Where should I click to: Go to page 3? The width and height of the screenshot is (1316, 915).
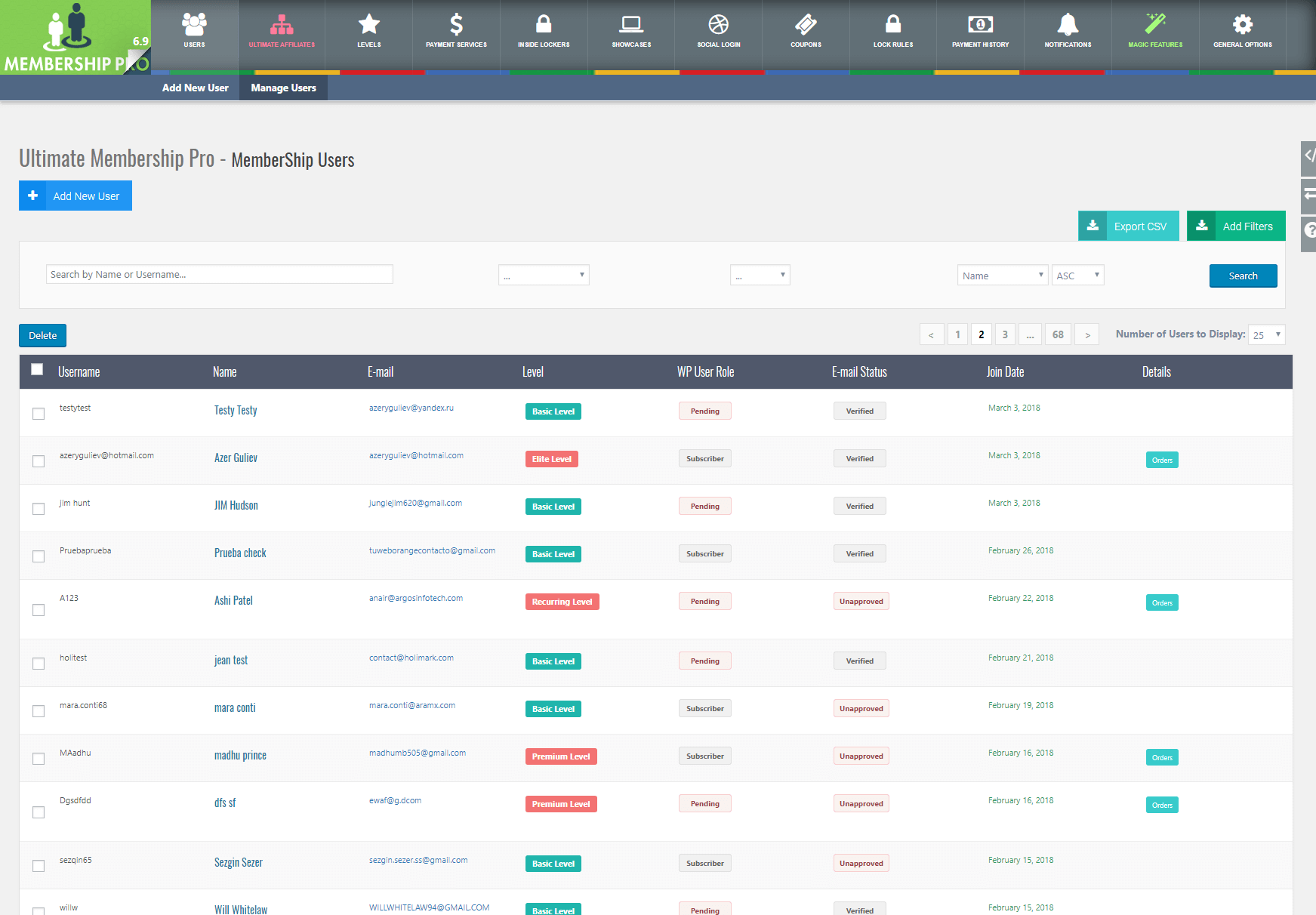click(x=1005, y=334)
